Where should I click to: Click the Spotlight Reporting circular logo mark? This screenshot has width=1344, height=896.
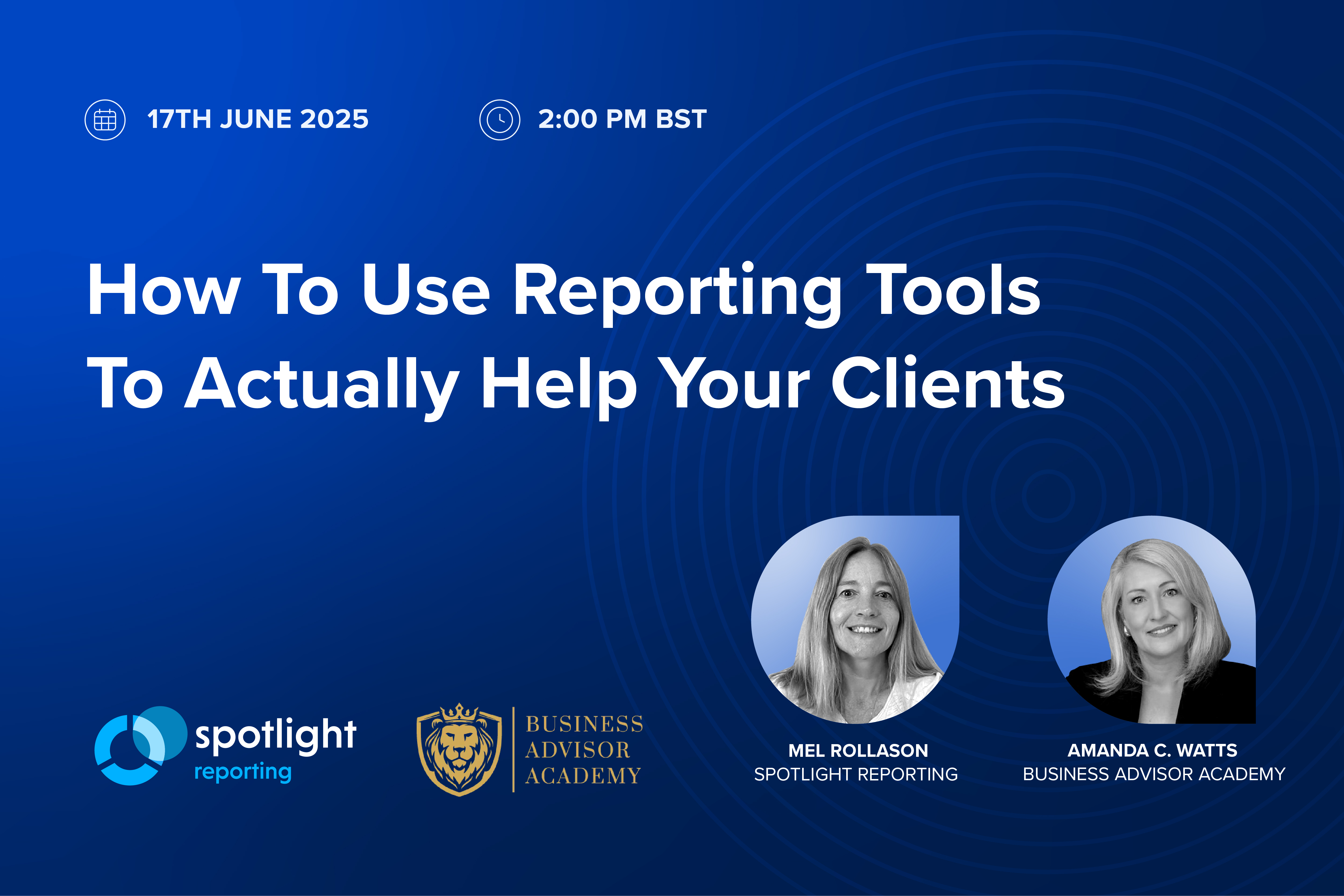[141, 746]
